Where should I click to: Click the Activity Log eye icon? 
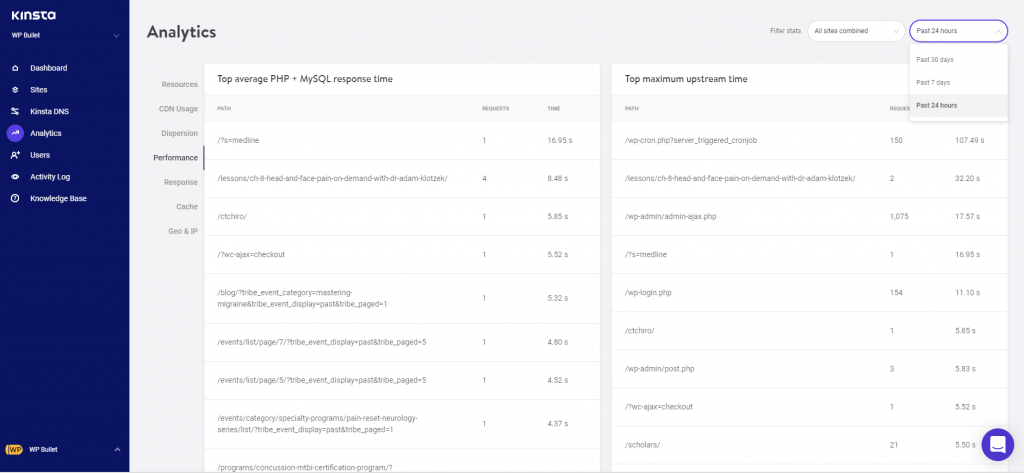(15, 177)
